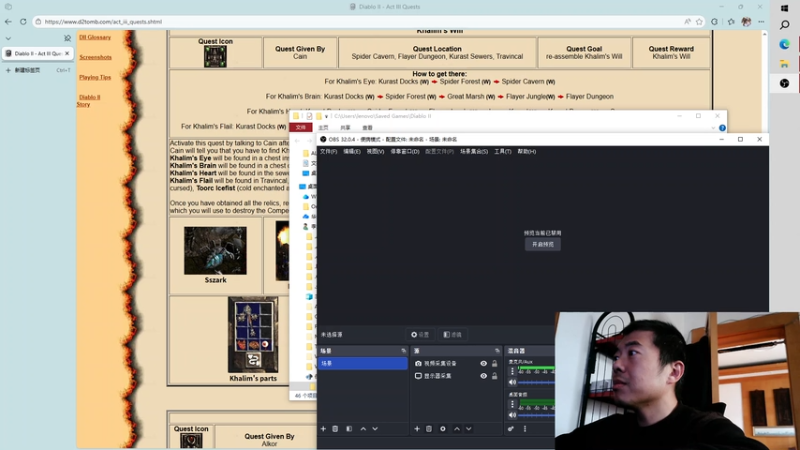Open desktop audio channel options dots

pyautogui.click(x=512, y=404)
